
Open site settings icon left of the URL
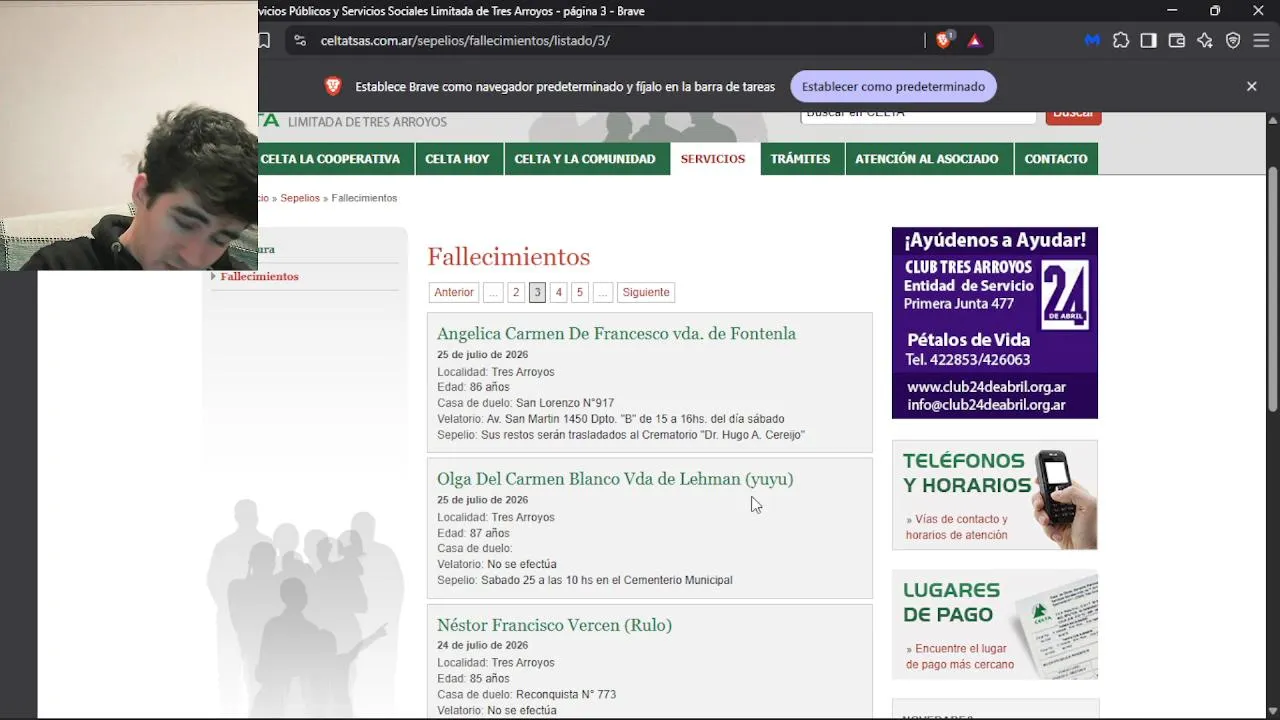(x=300, y=41)
